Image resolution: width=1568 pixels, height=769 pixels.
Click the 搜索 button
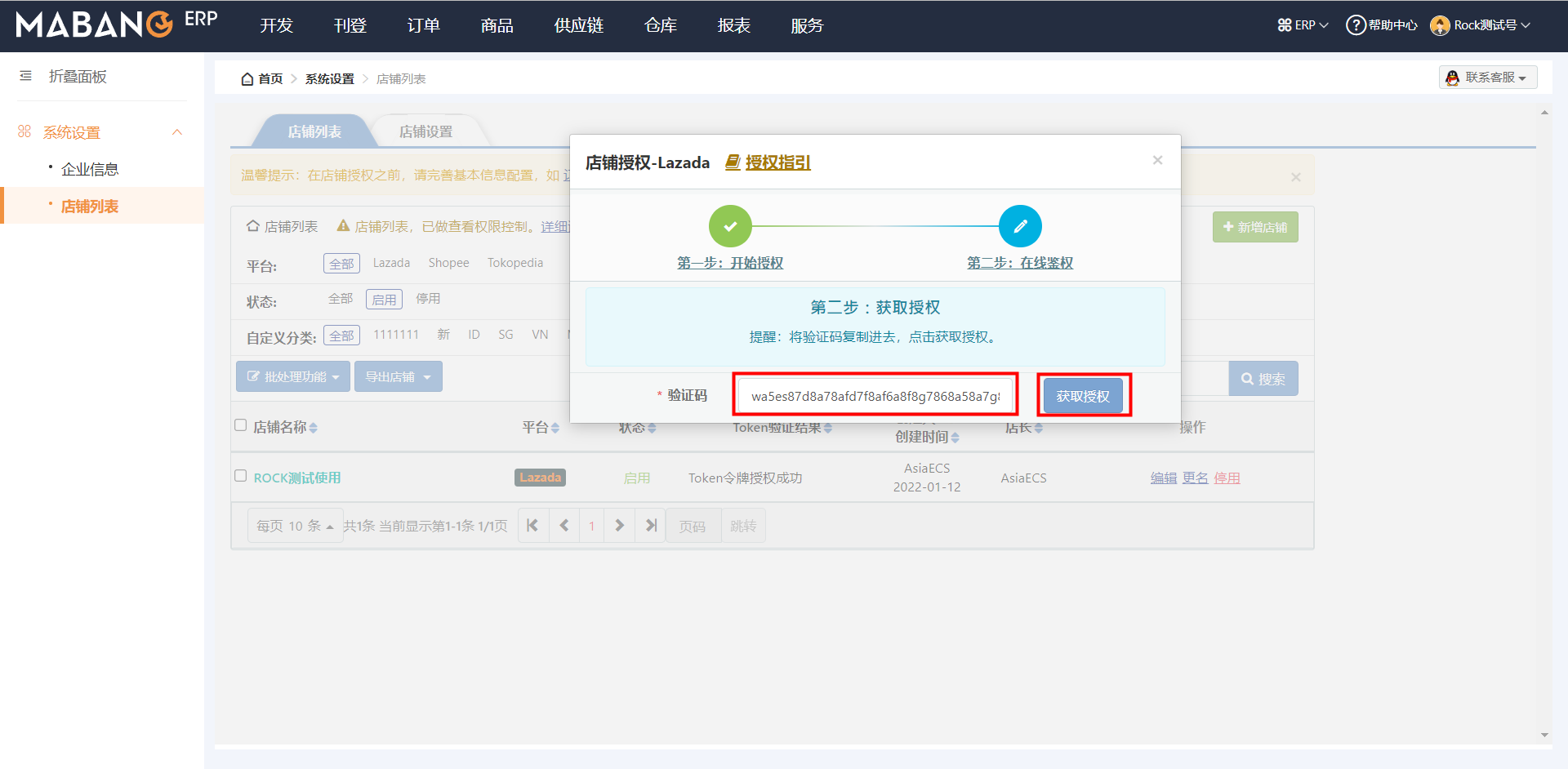pos(1263,379)
